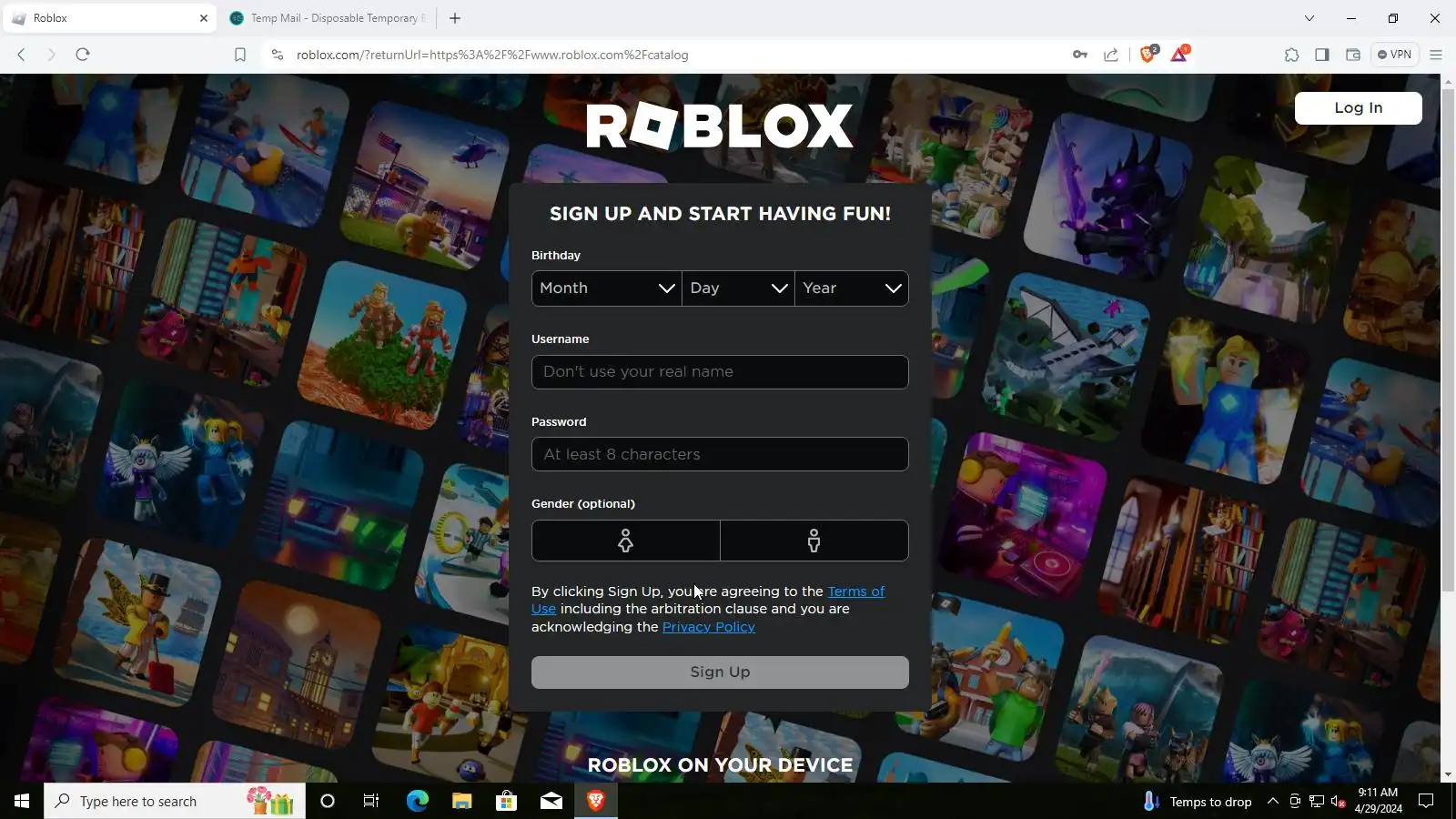Viewport: 1456px width, 819px height.
Task: Open a new browser tab
Action: [455, 18]
